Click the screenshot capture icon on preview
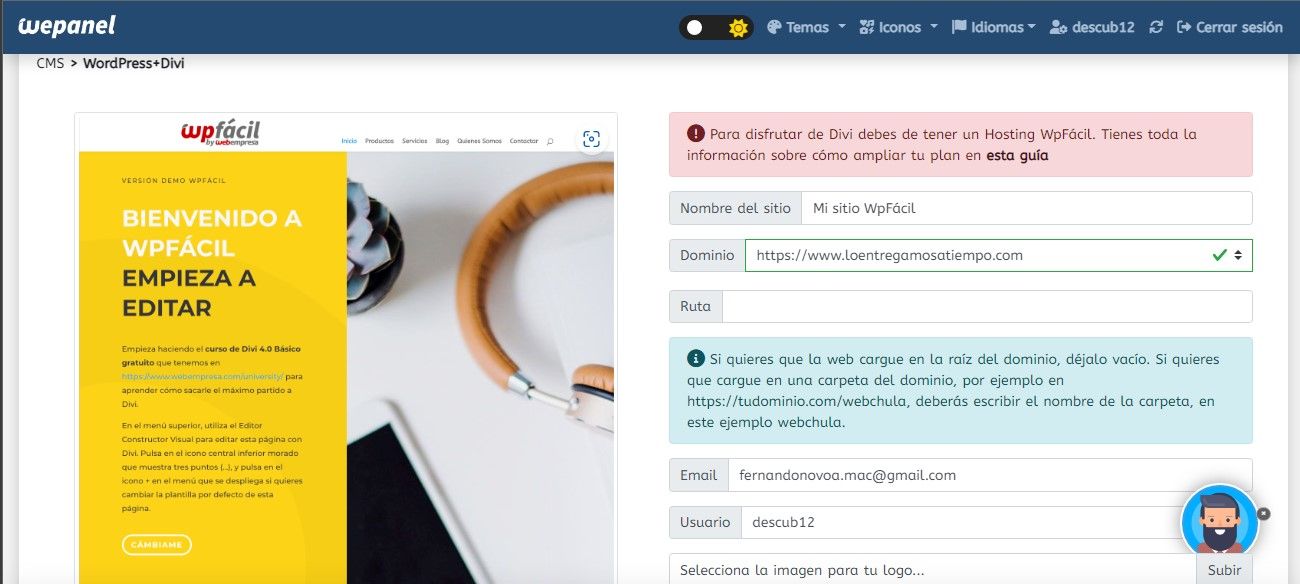 591,139
